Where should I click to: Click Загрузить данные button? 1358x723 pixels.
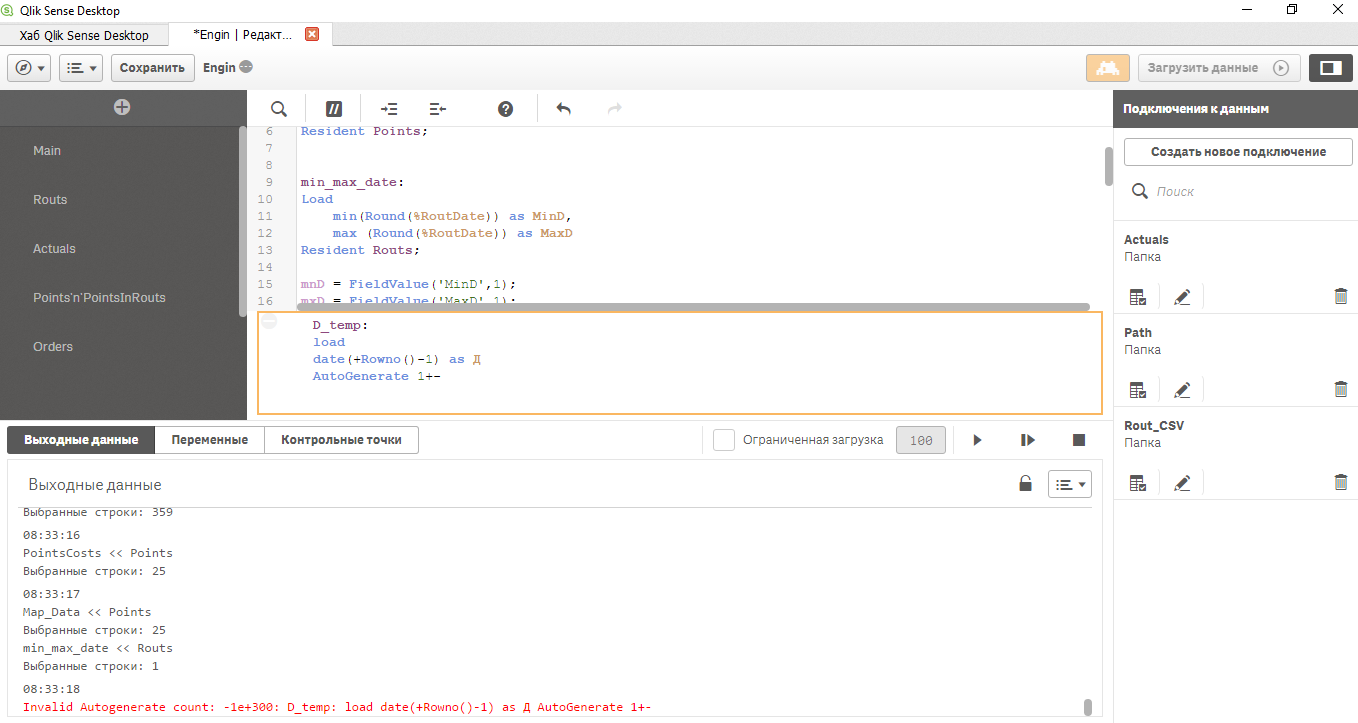[x=1219, y=68]
